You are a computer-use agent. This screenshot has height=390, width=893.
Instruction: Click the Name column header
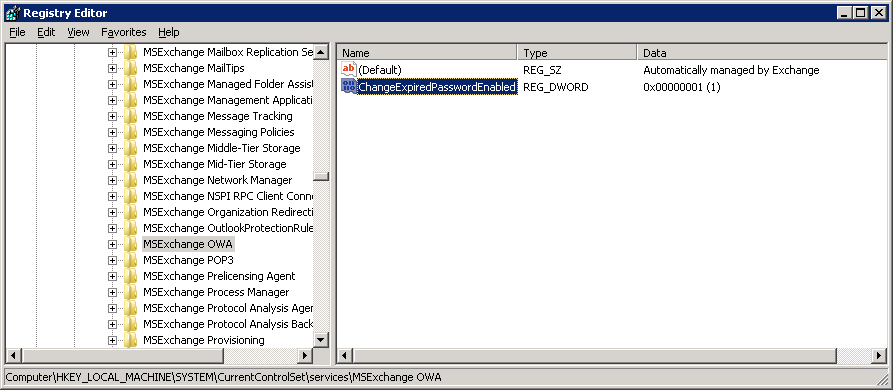pos(427,52)
